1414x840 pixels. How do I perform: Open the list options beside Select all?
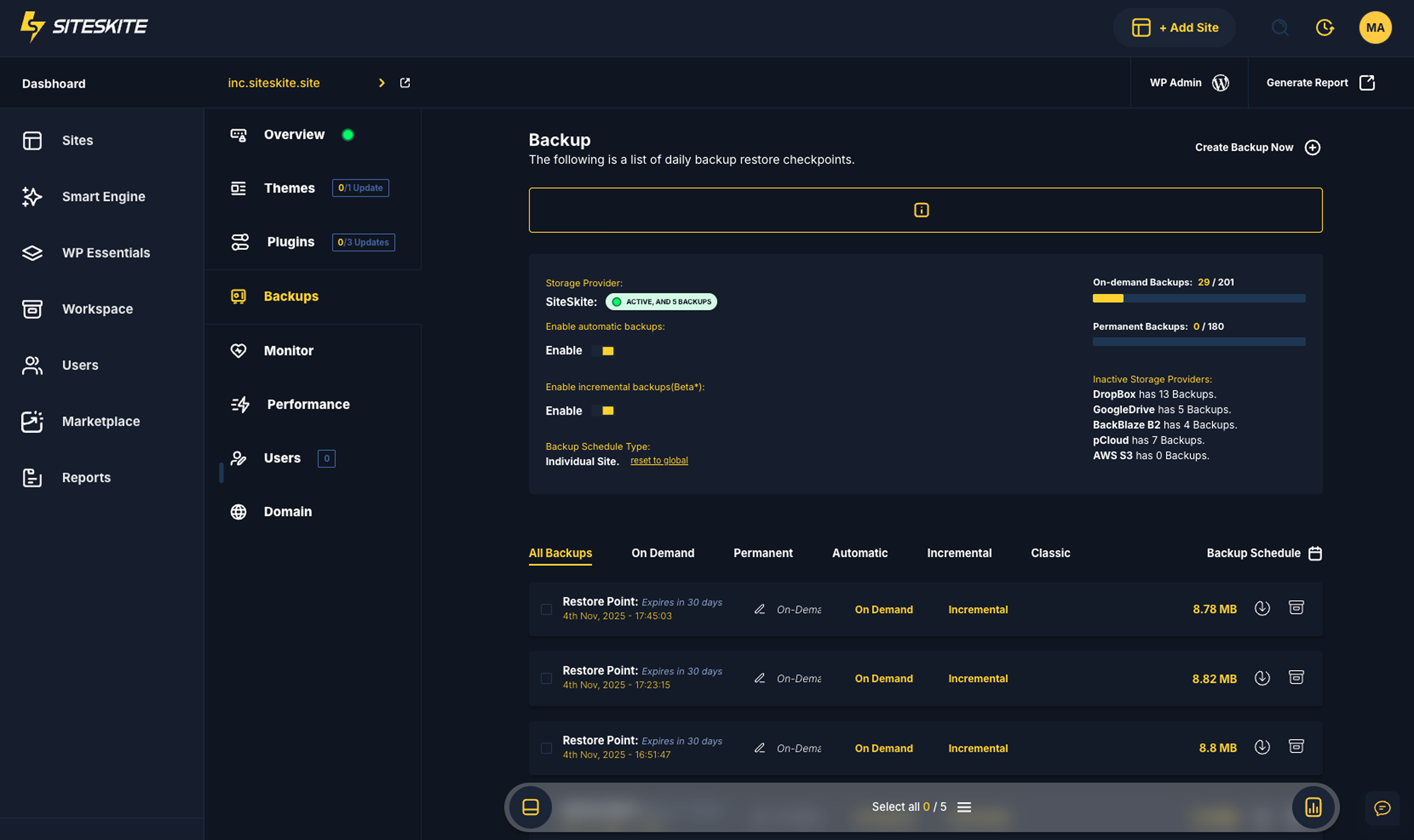pyautogui.click(x=964, y=806)
